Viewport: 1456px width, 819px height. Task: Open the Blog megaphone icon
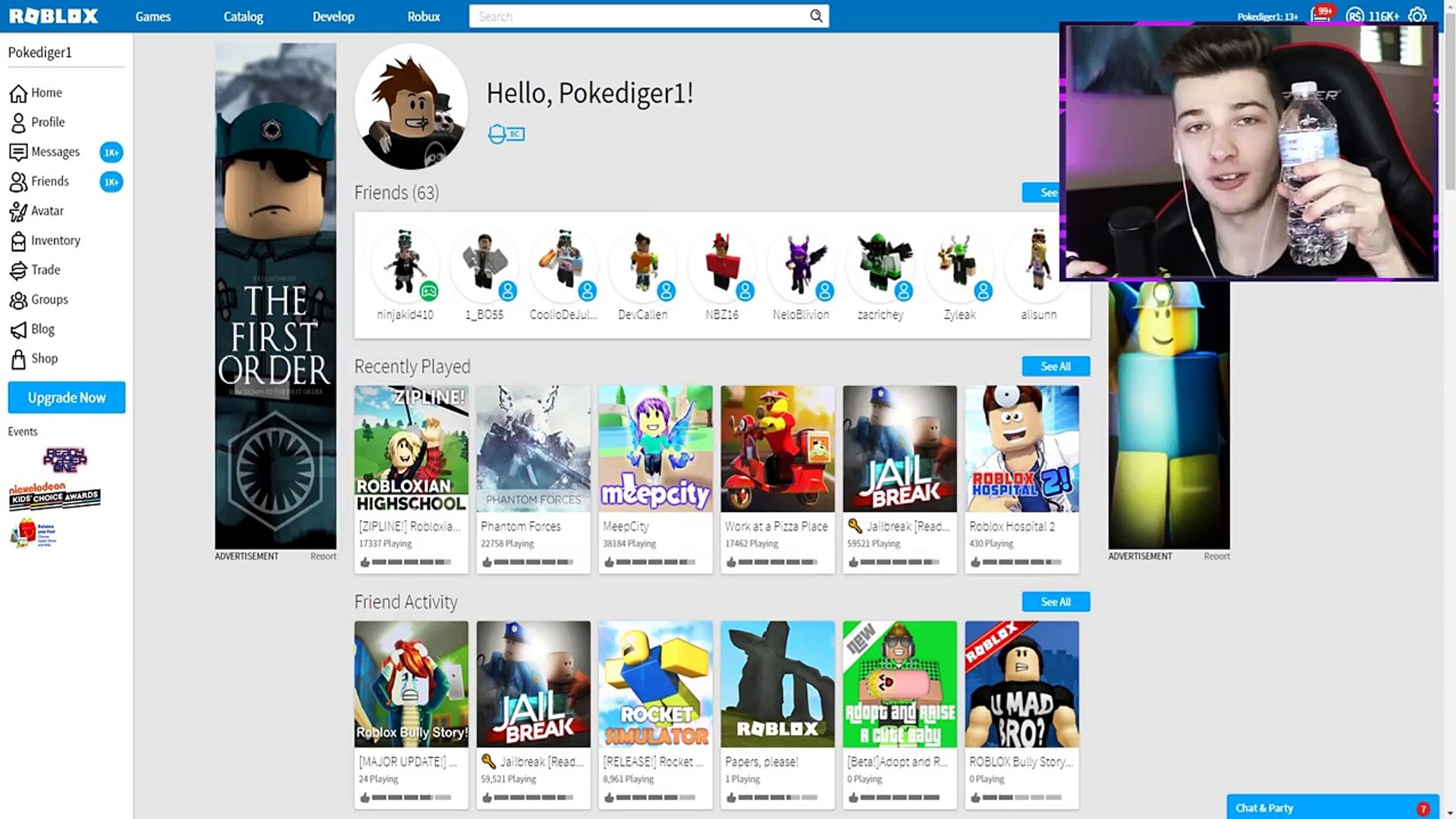pyautogui.click(x=18, y=330)
